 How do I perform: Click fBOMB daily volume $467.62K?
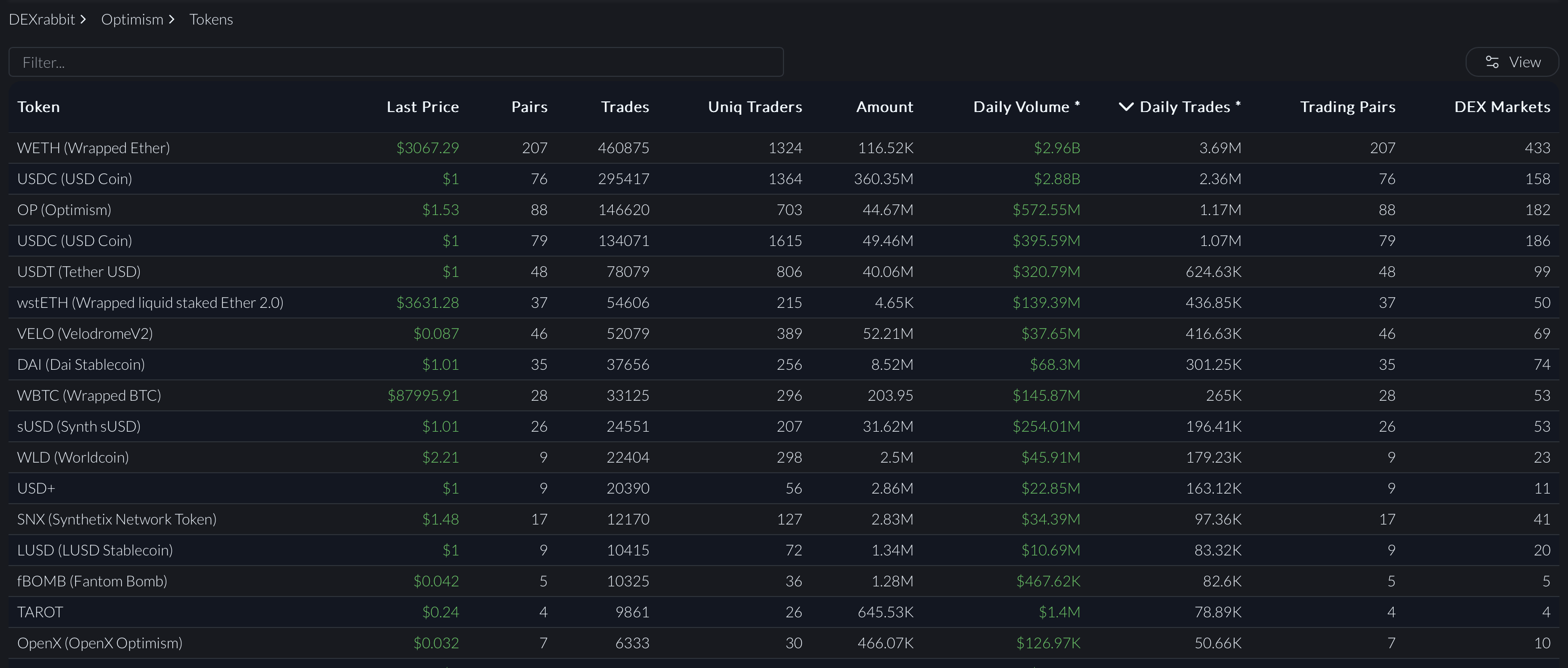[x=1048, y=582]
